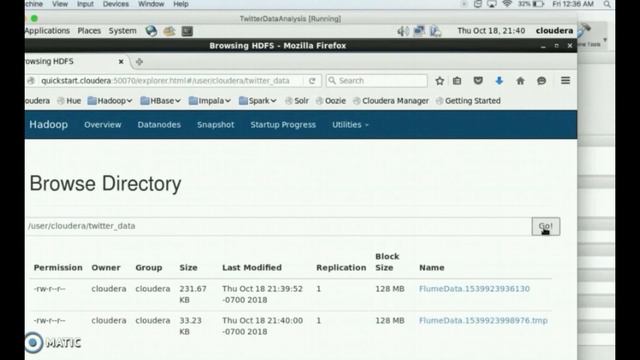This screenshot has height=360, width=640.
Task: Open the Cloudera Manager bookmark
Action: click(391, 101)
